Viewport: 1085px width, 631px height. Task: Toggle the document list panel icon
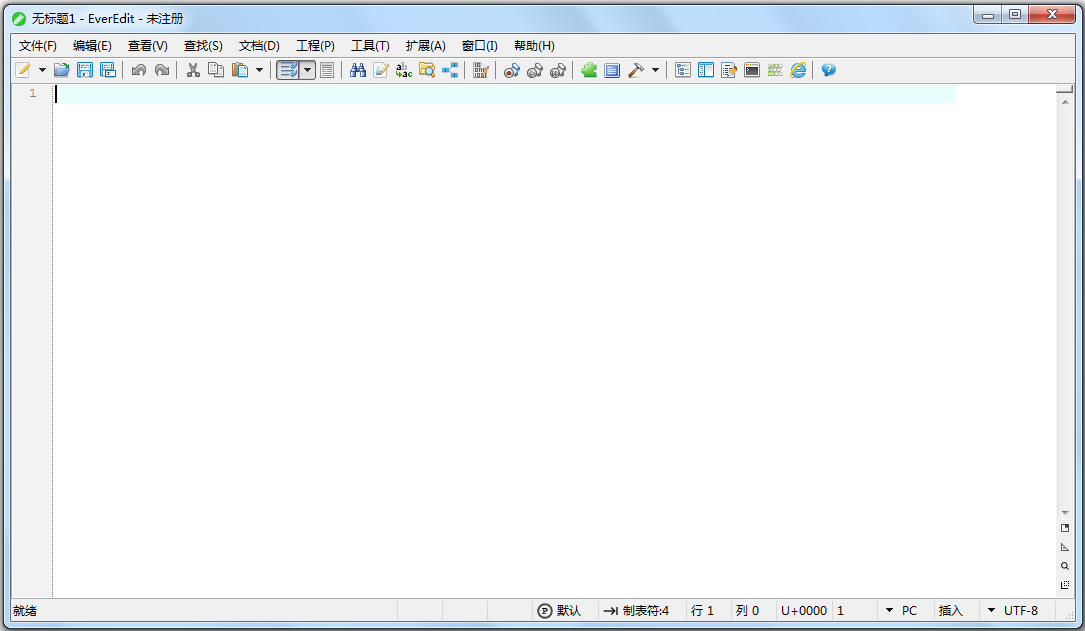coord(729,70)
